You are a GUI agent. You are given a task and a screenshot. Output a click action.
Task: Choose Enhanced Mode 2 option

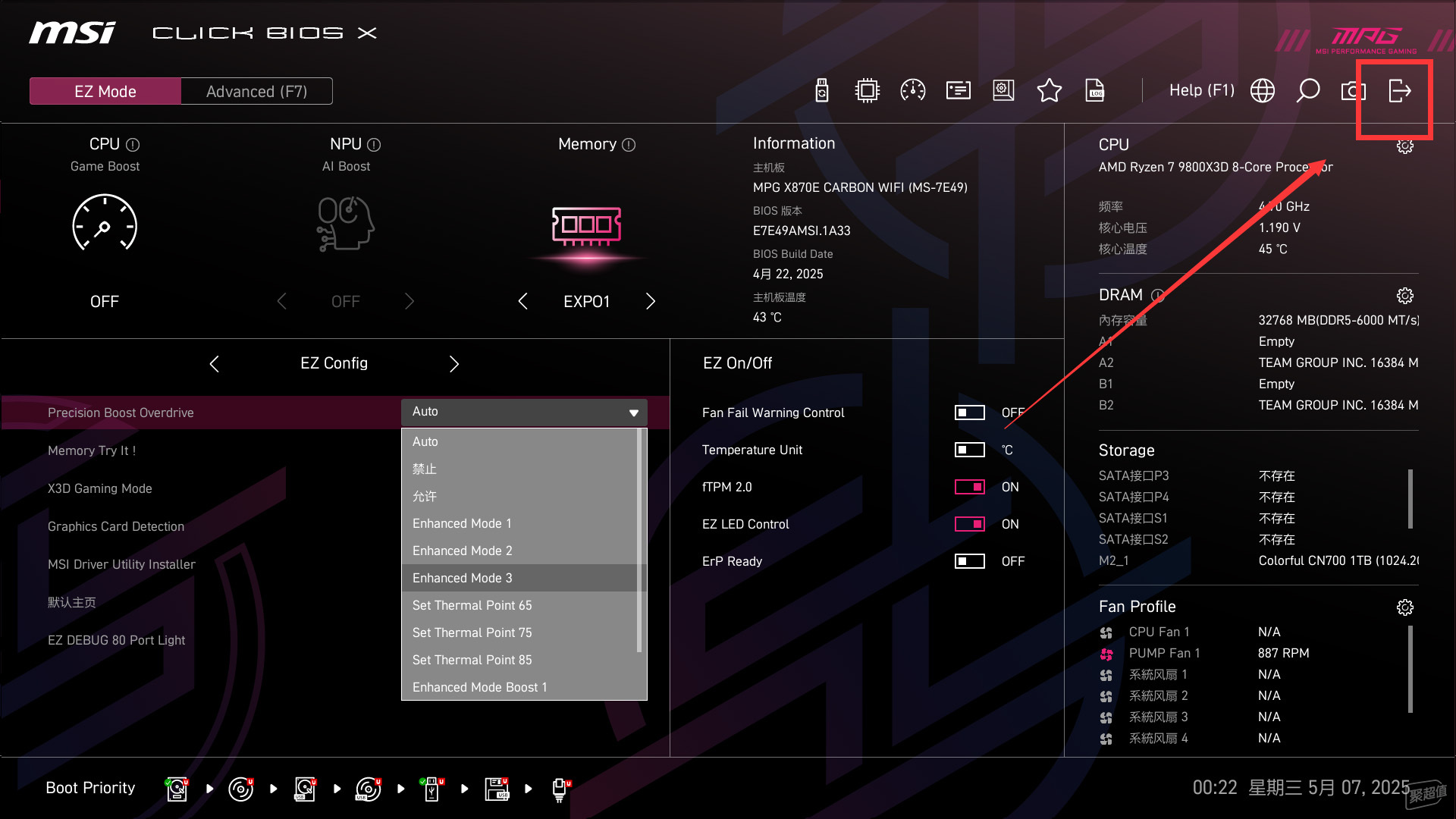pos(519,551)
